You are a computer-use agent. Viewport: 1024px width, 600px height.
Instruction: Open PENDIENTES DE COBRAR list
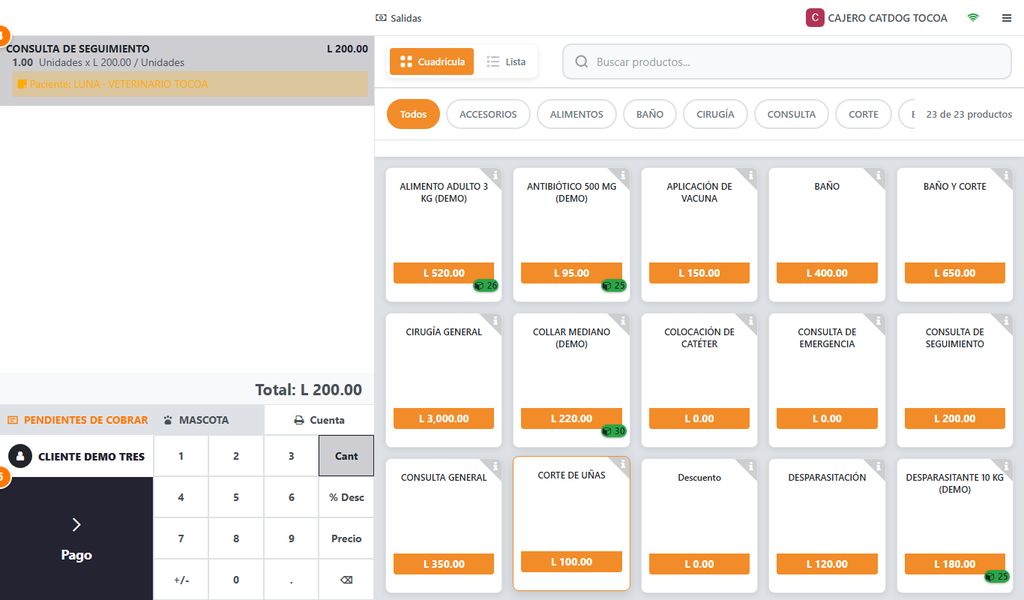click(x=78, y=420)
